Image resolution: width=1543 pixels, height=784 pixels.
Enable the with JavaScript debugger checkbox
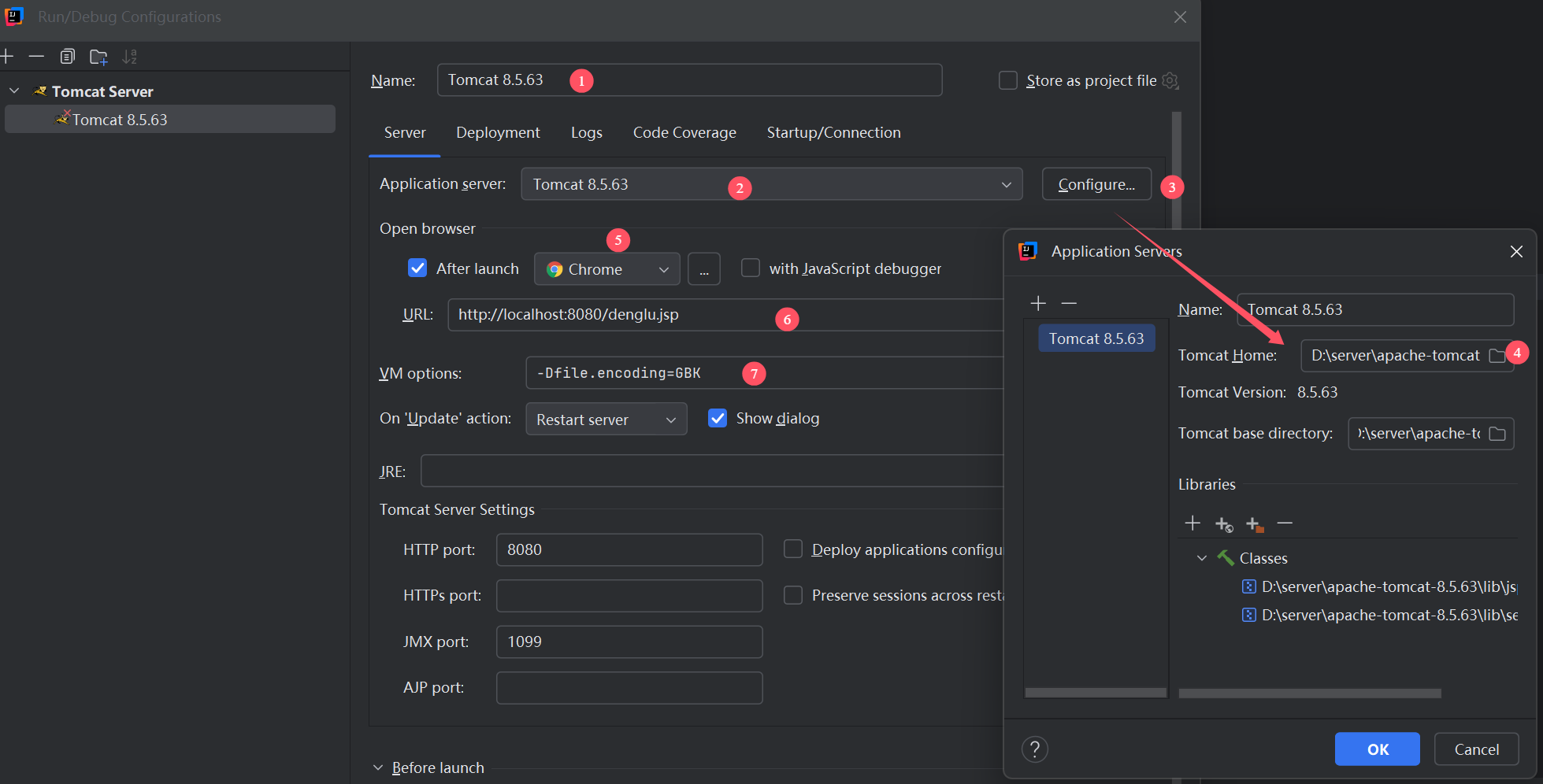751,268
